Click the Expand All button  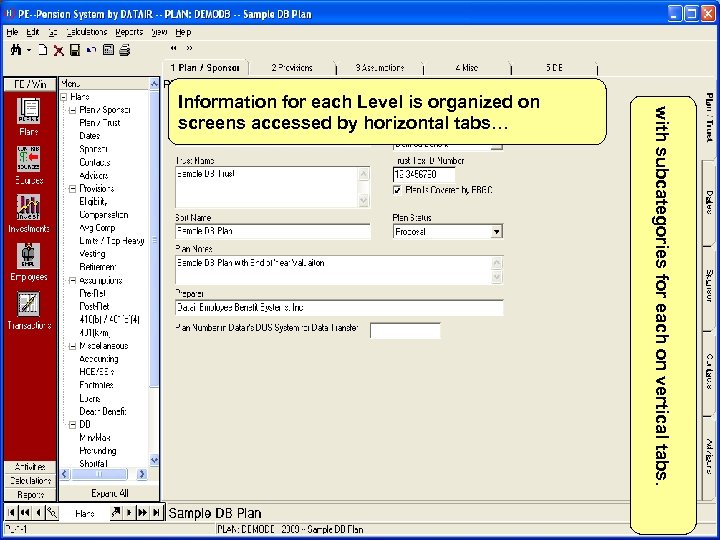(x=109, y=494)
